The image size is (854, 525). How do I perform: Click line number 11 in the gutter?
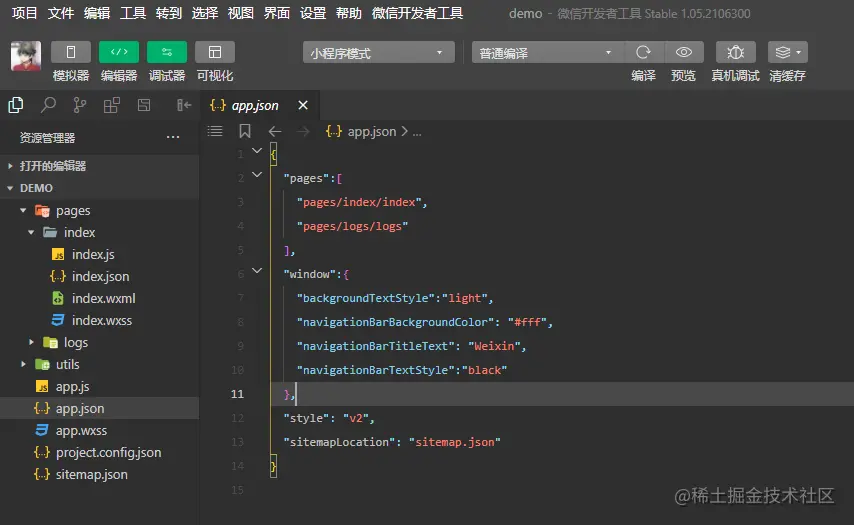tap(237, 394)
